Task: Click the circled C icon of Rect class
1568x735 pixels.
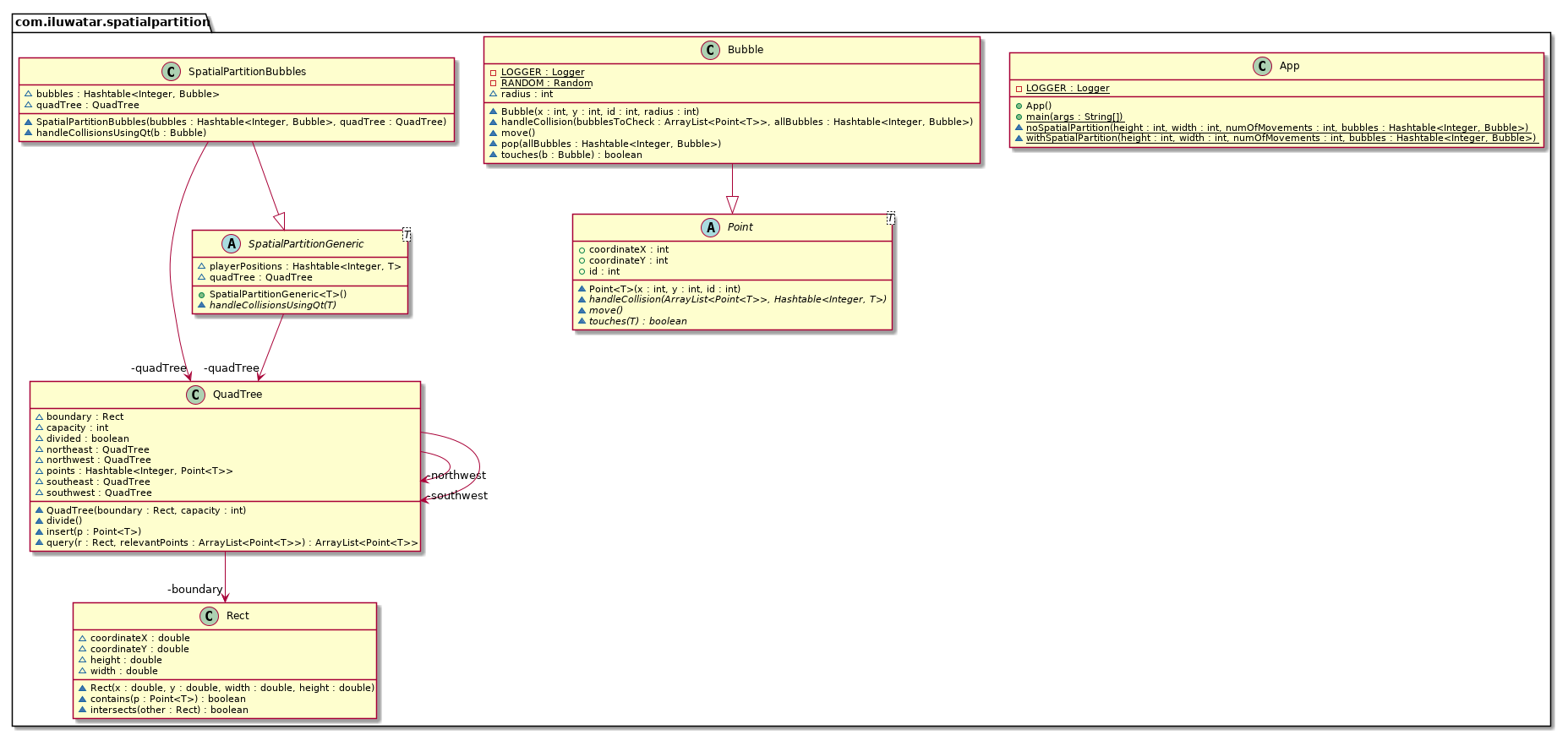Action: pyautogui.click(x=210, y=616)
